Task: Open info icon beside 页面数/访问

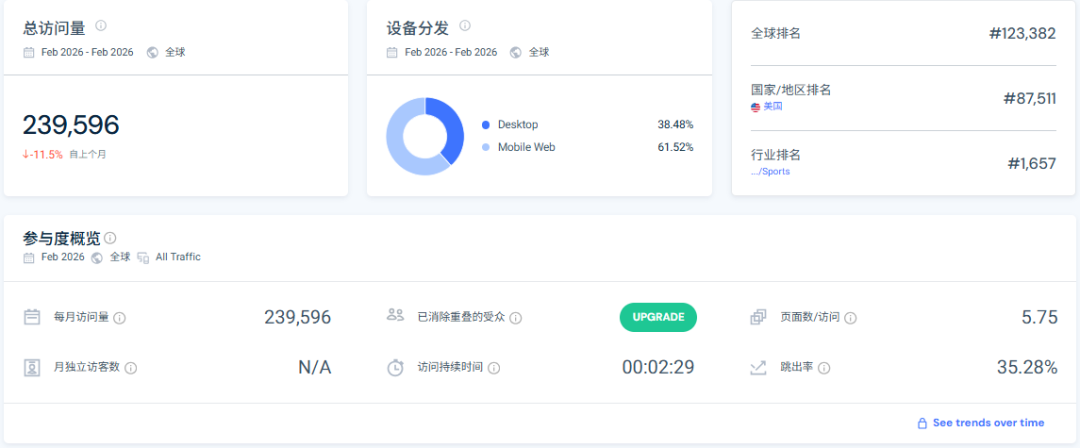Action: pos(851,318)
